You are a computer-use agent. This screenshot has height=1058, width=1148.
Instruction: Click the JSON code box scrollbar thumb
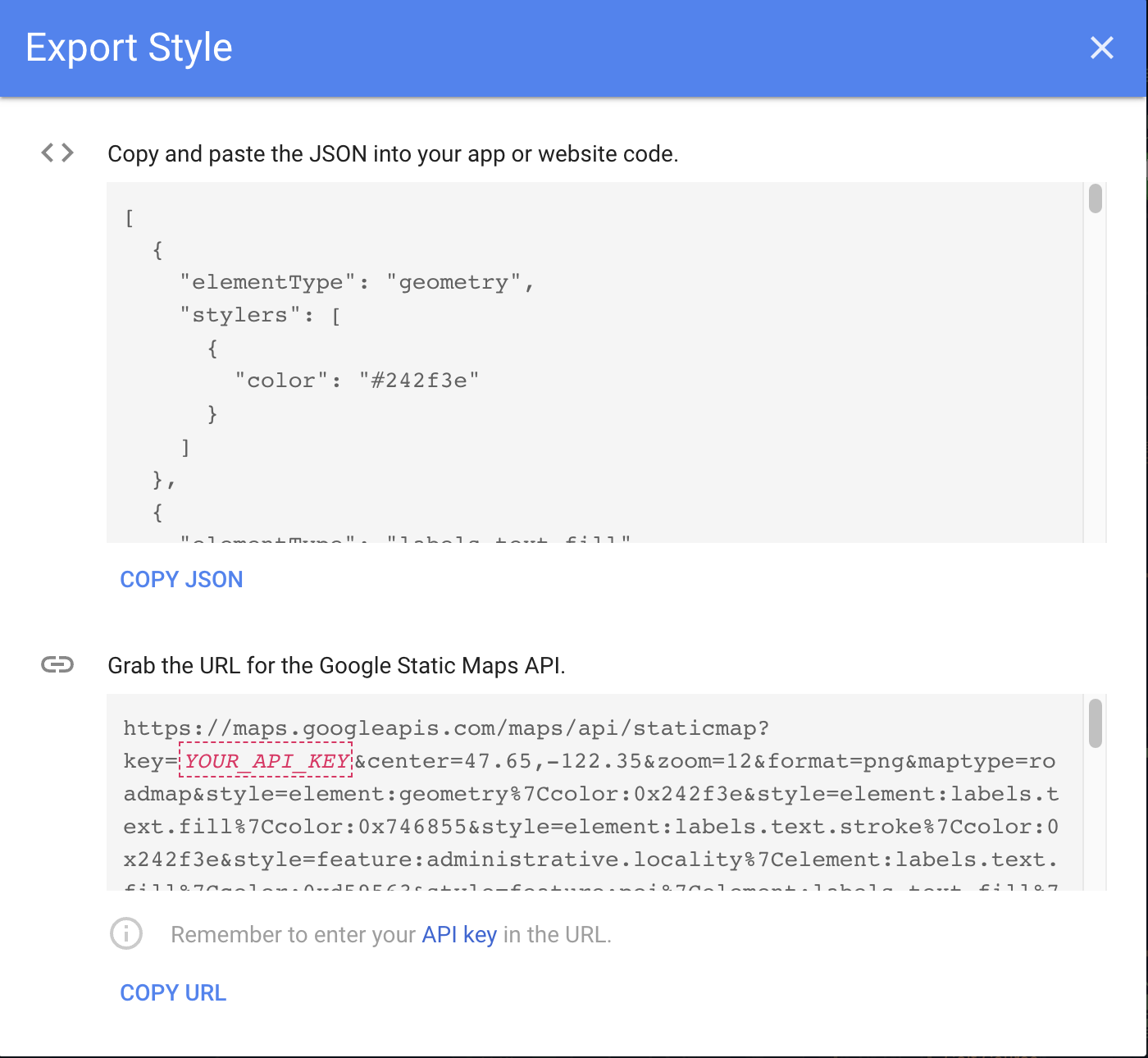tap(1095, 199)
